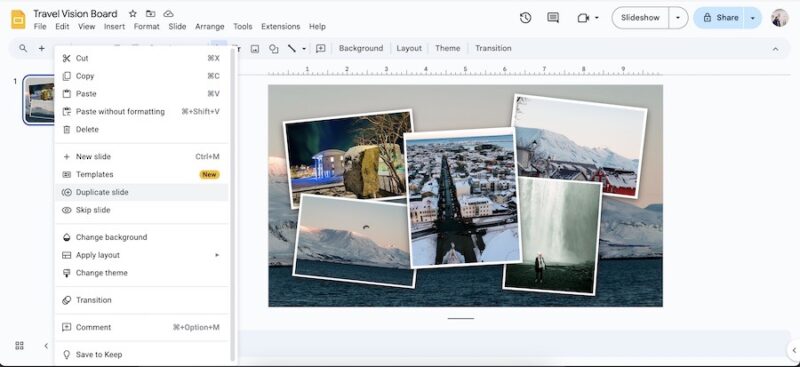Open the grid view icon
Viewport: 800px width, 367px height.
[19, 346]
